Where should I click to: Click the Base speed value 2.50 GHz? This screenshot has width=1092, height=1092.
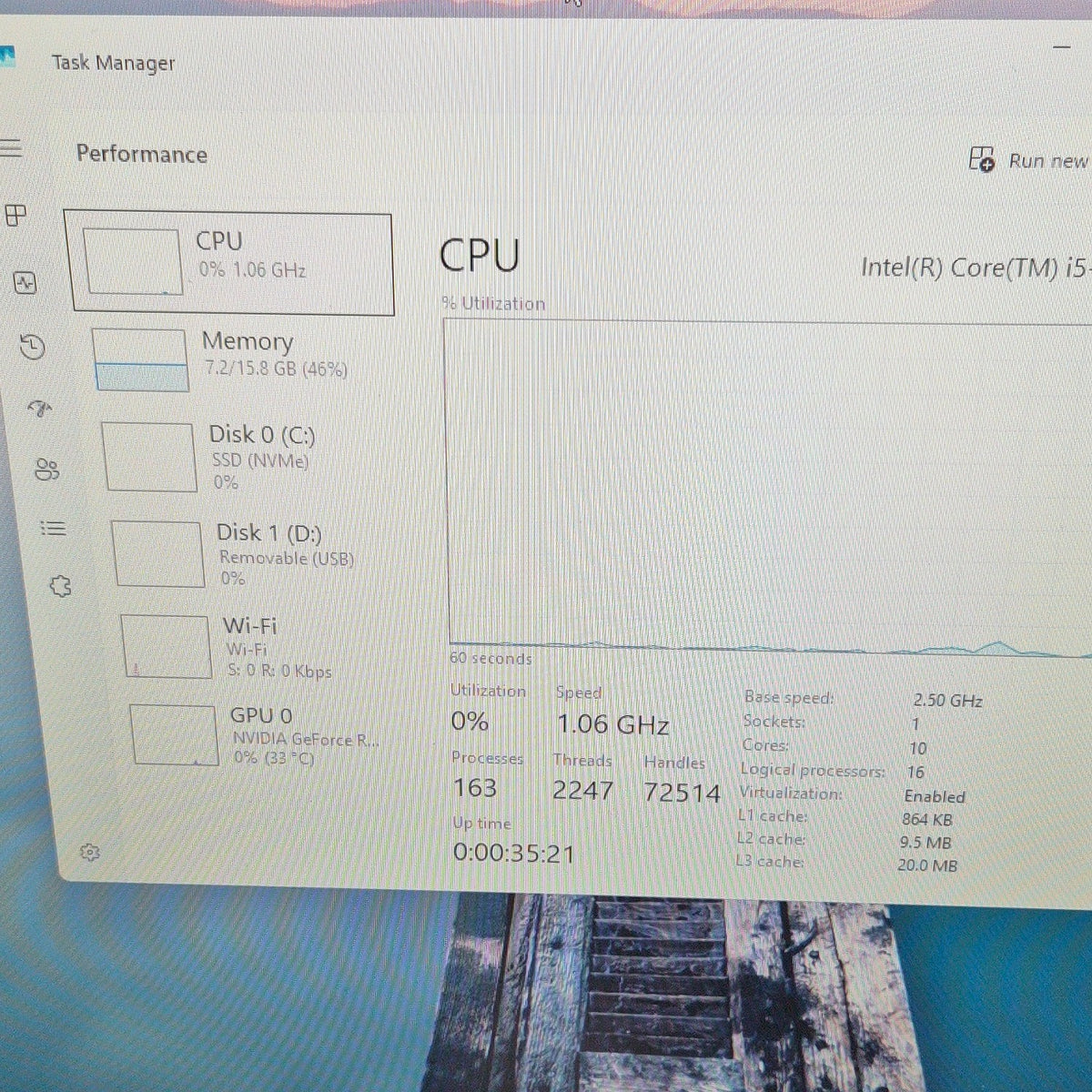[x=948, y=701]
